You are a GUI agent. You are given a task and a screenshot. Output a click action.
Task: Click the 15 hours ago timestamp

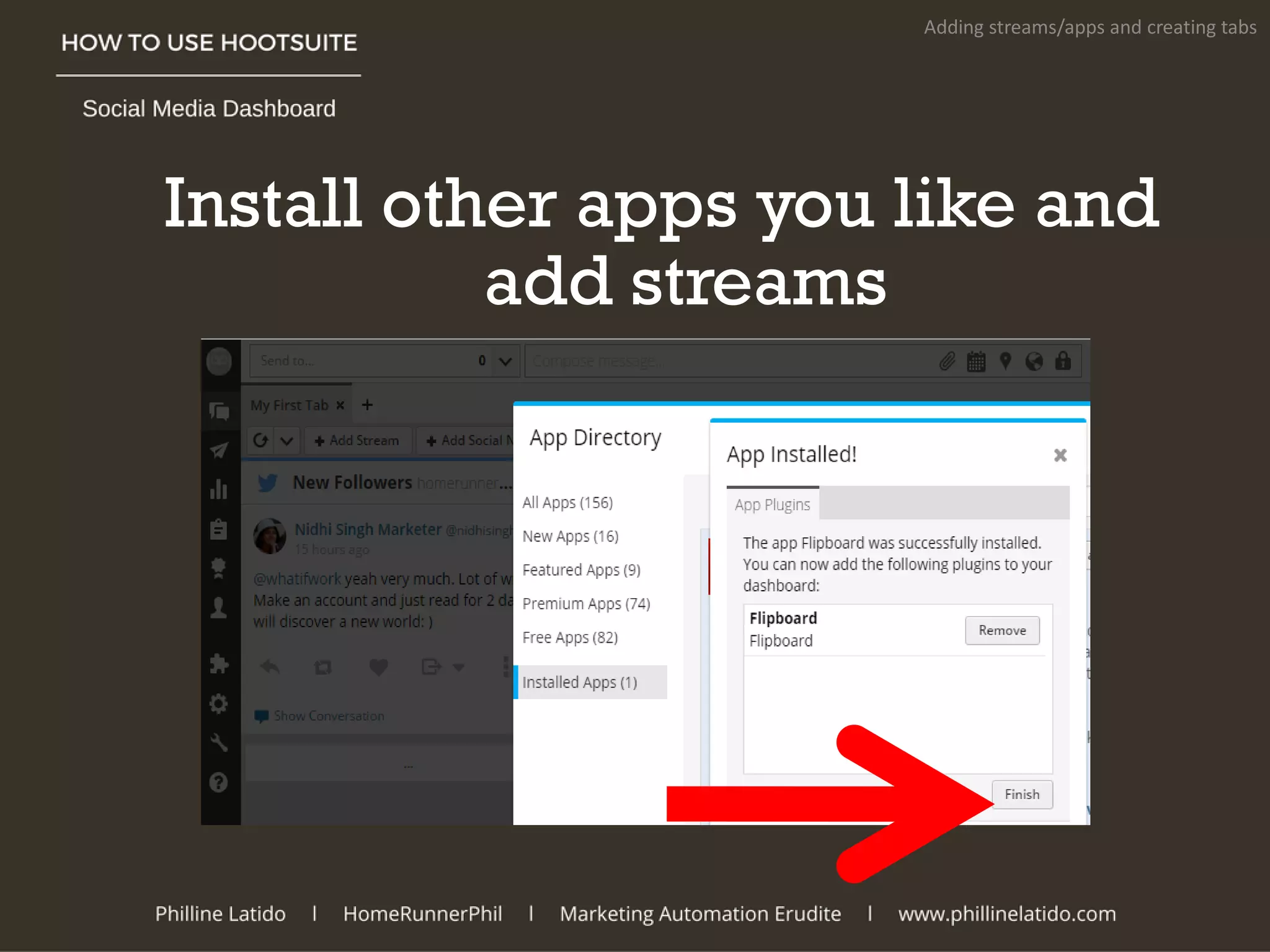pyautogui.click(x=332, y=550)
